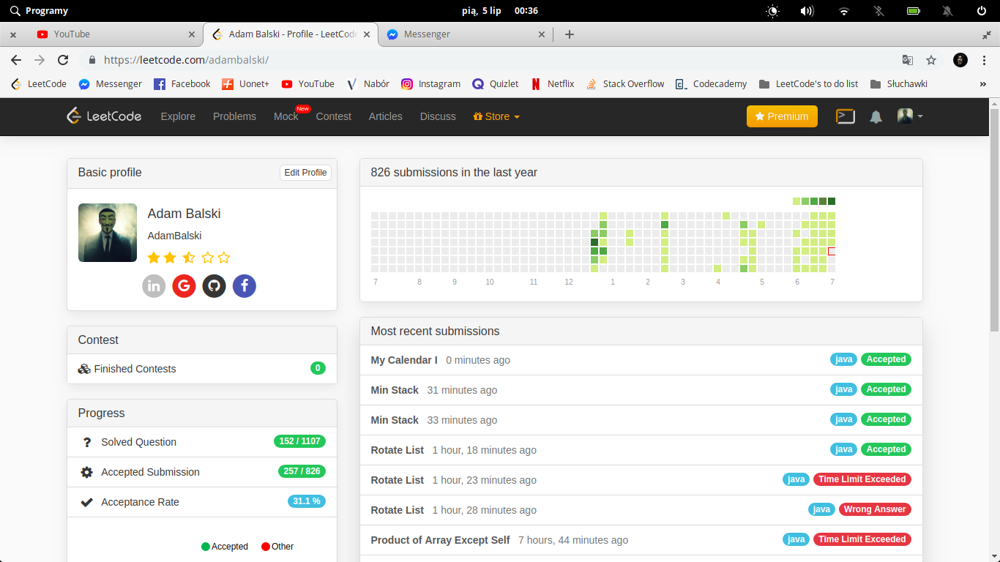Open the GitHub profile icon

click(214, 286)
